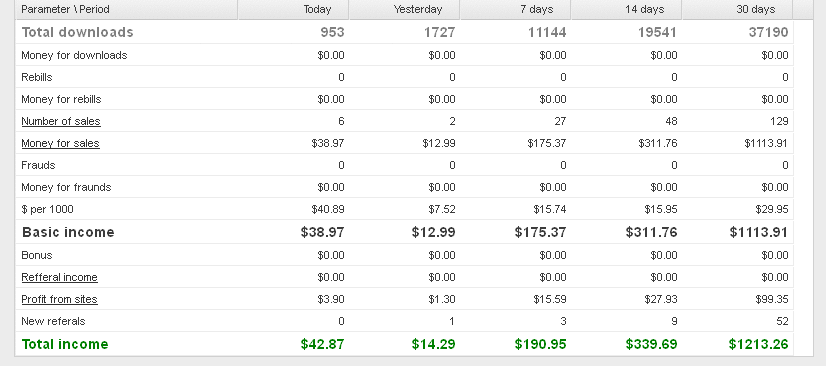Image resolution: width=826 pixels, height=366 pixels.
Task: Click Money for sales value $175.37
Action: (x=547, y=143)
